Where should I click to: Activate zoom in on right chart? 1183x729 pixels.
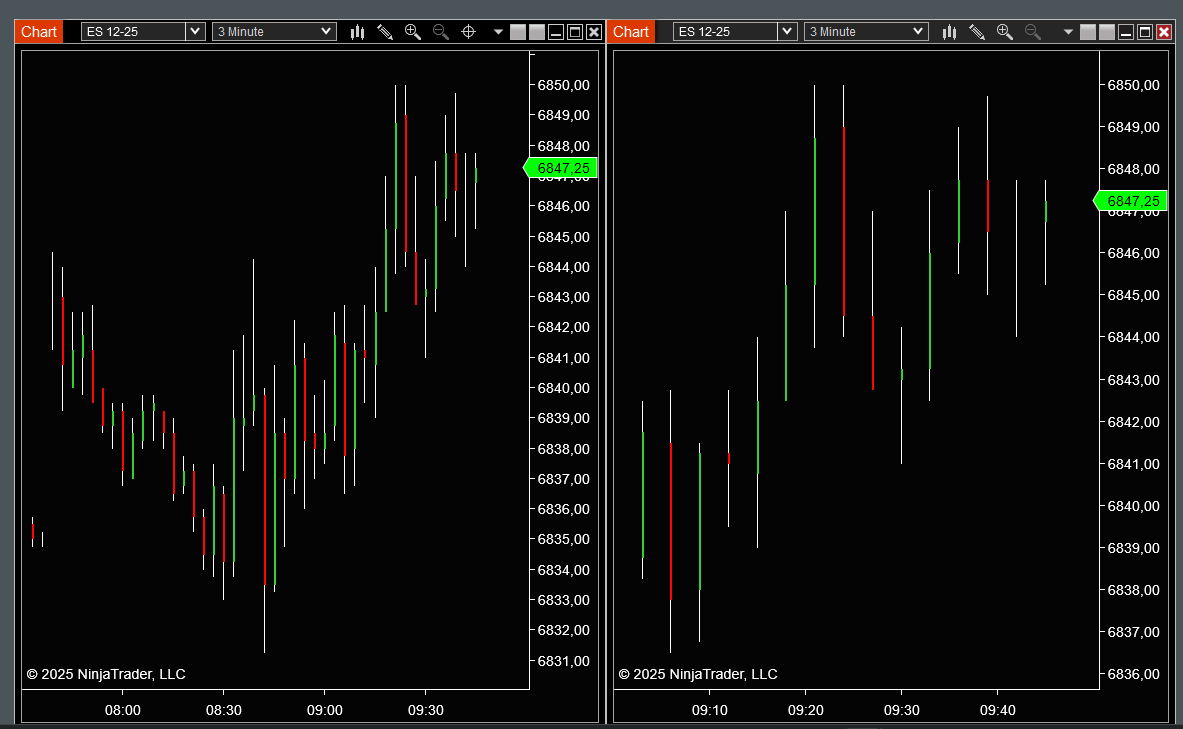[x=1004, y=32]
